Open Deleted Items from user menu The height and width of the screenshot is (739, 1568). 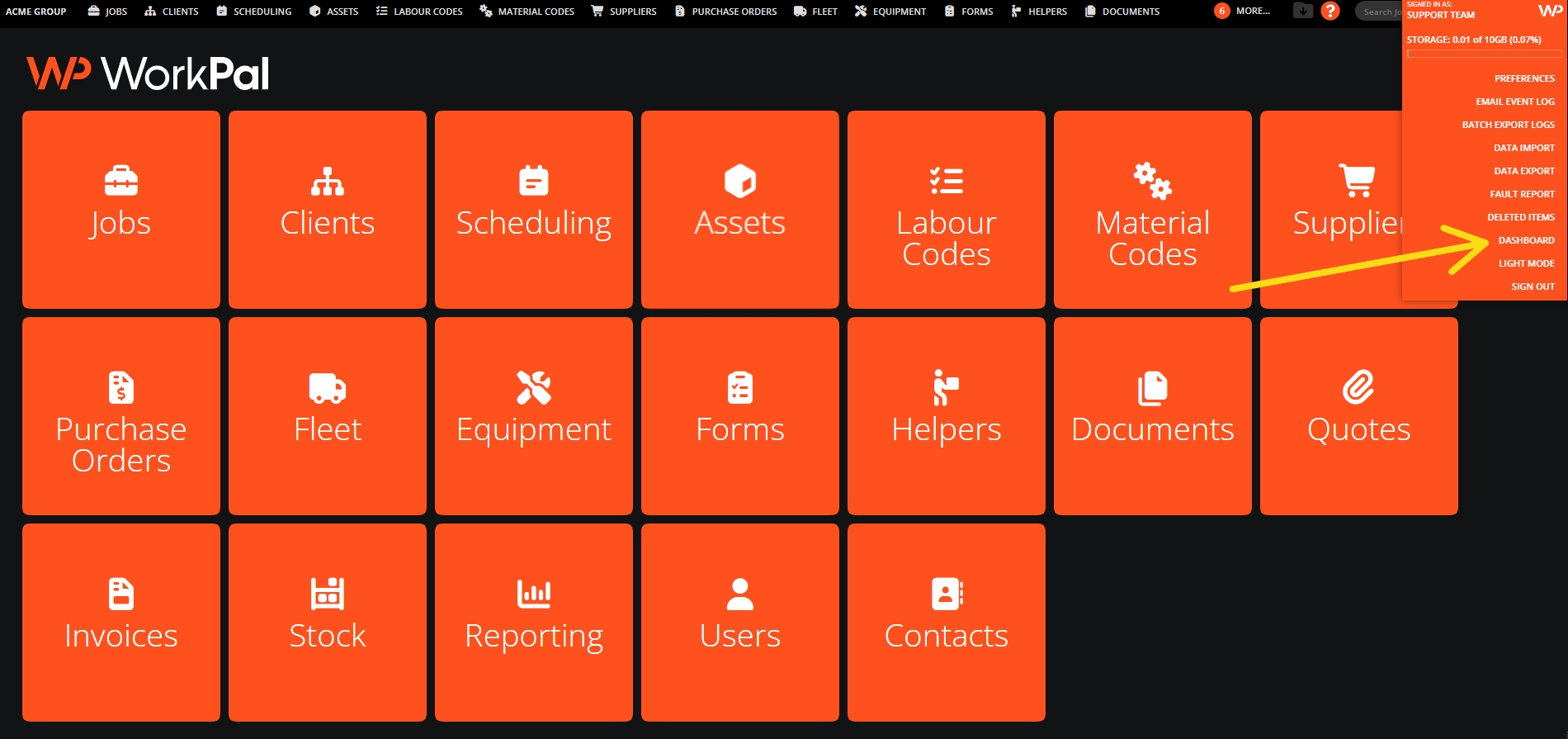point(1521,217)
